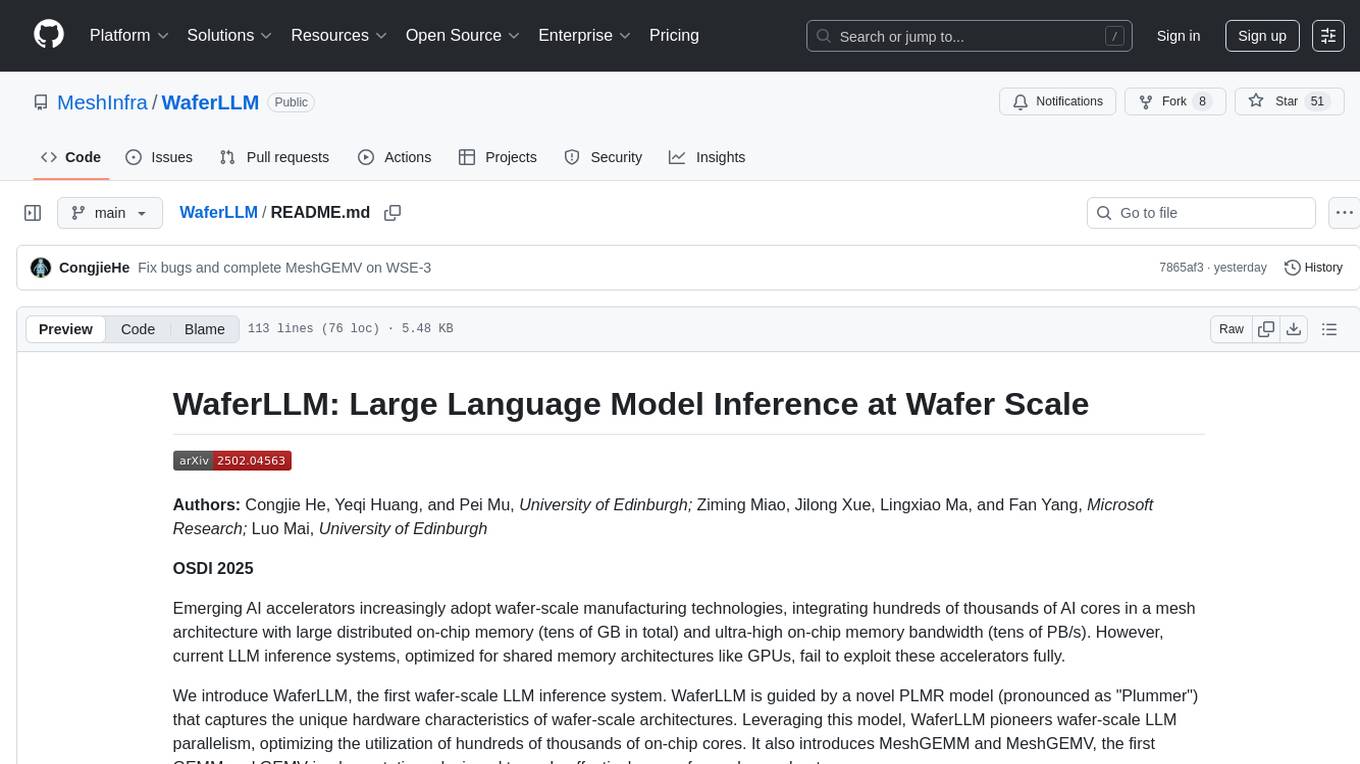Open CongjieHe avatar image
This screenshot has width=1360, height=764.
point(41,268)
